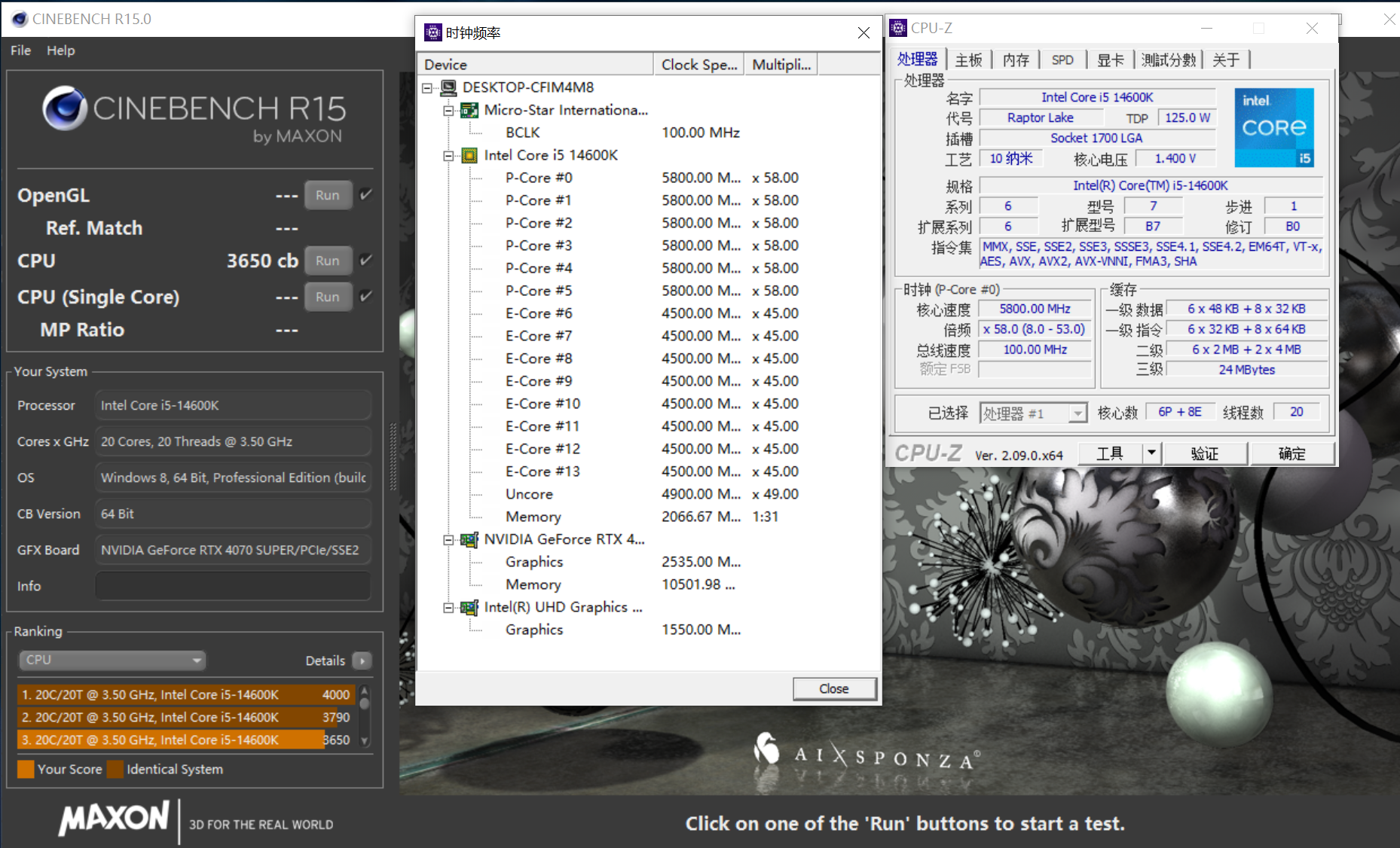Open the CPU ranking type dropdown

pos(112,660)
